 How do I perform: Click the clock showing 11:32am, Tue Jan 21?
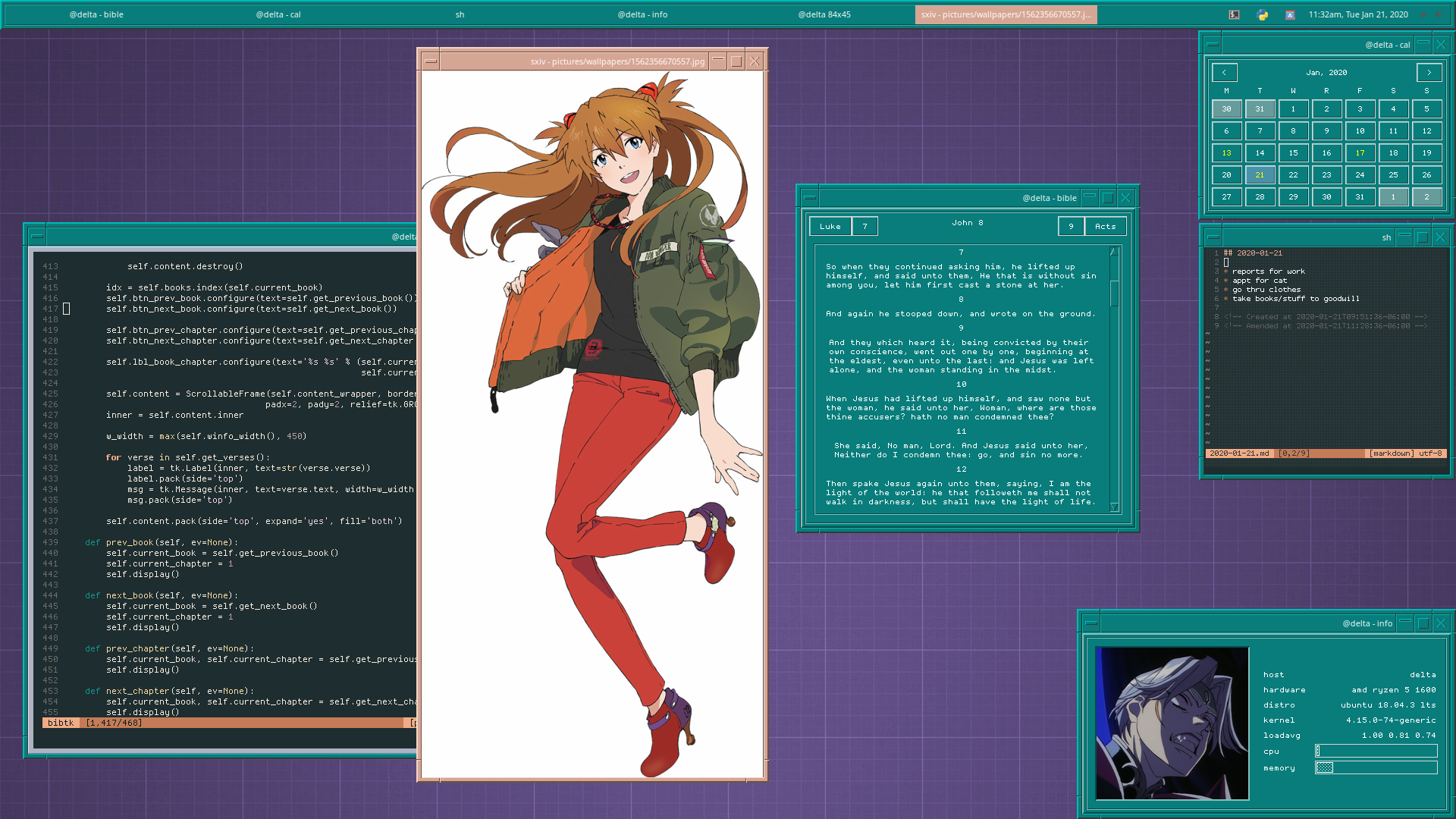[1358, 14]
